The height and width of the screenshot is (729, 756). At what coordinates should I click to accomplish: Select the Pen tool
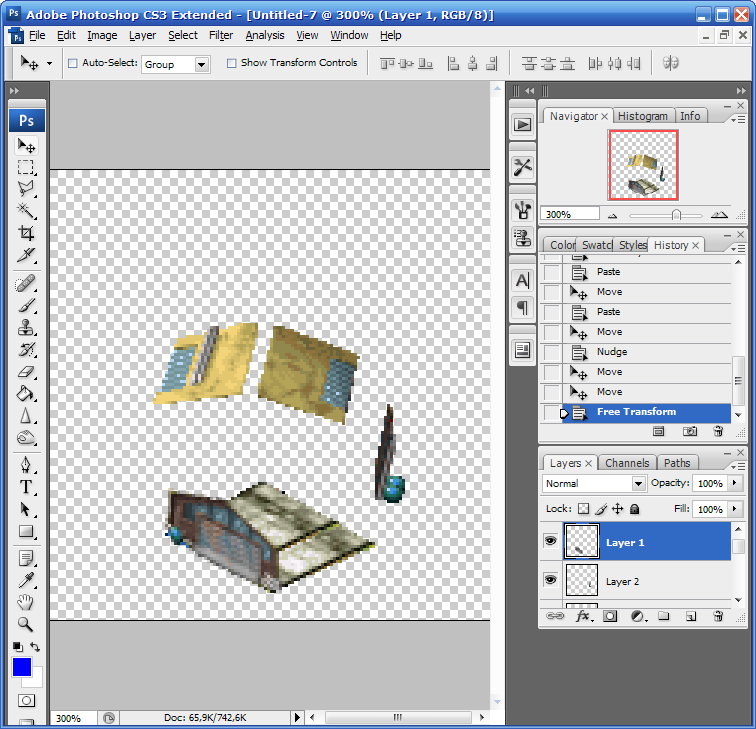(26, 465)
